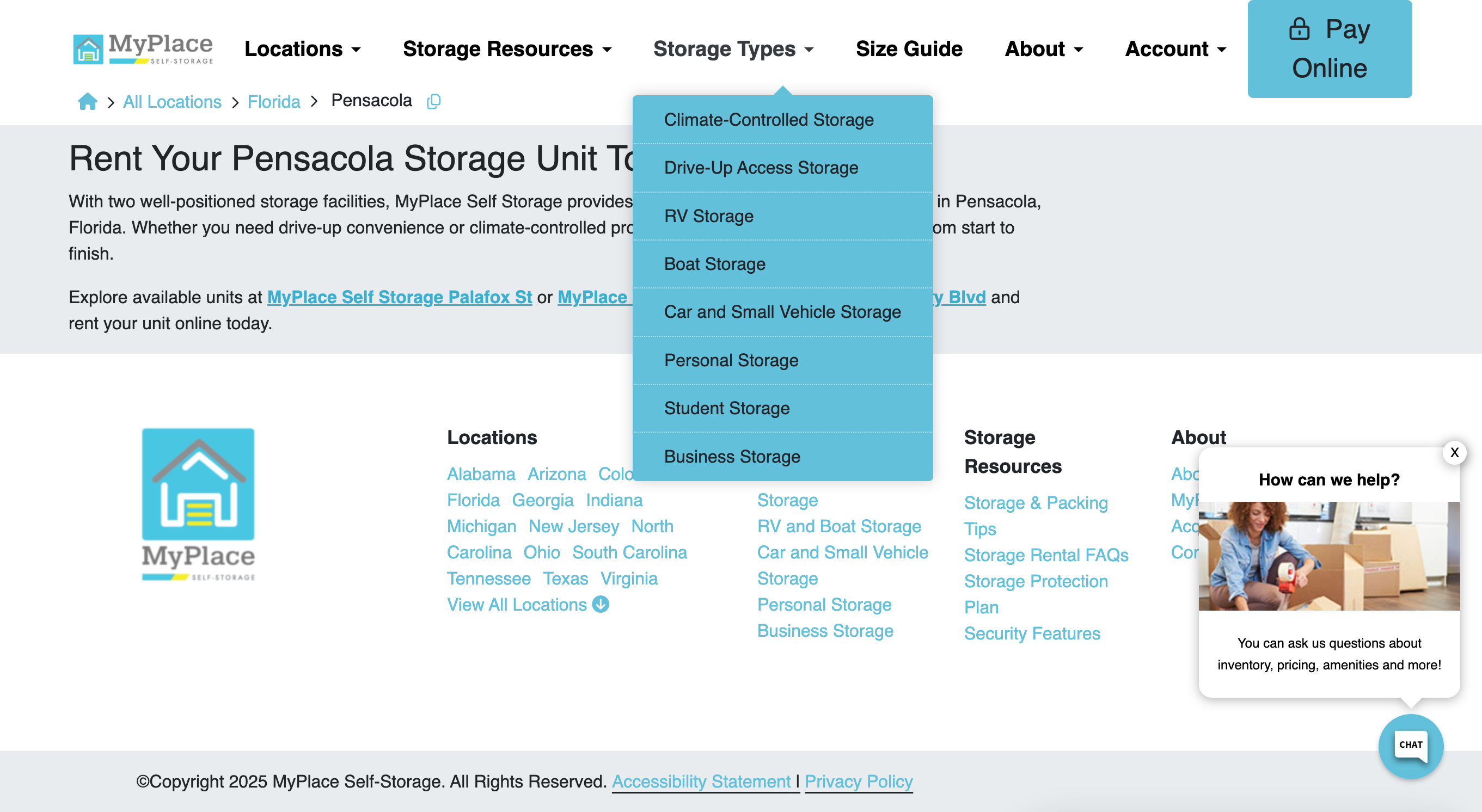This screenshot has width=1482, height=812.
Task: Click the MyPlace Self-Storage header logo
Action: (143, 49)
